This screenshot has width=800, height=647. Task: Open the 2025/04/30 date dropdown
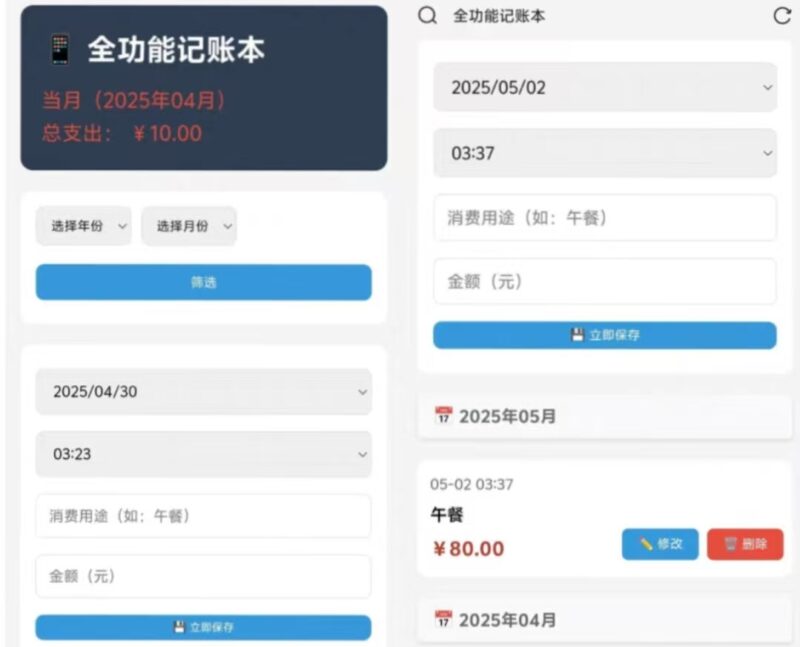203,392
